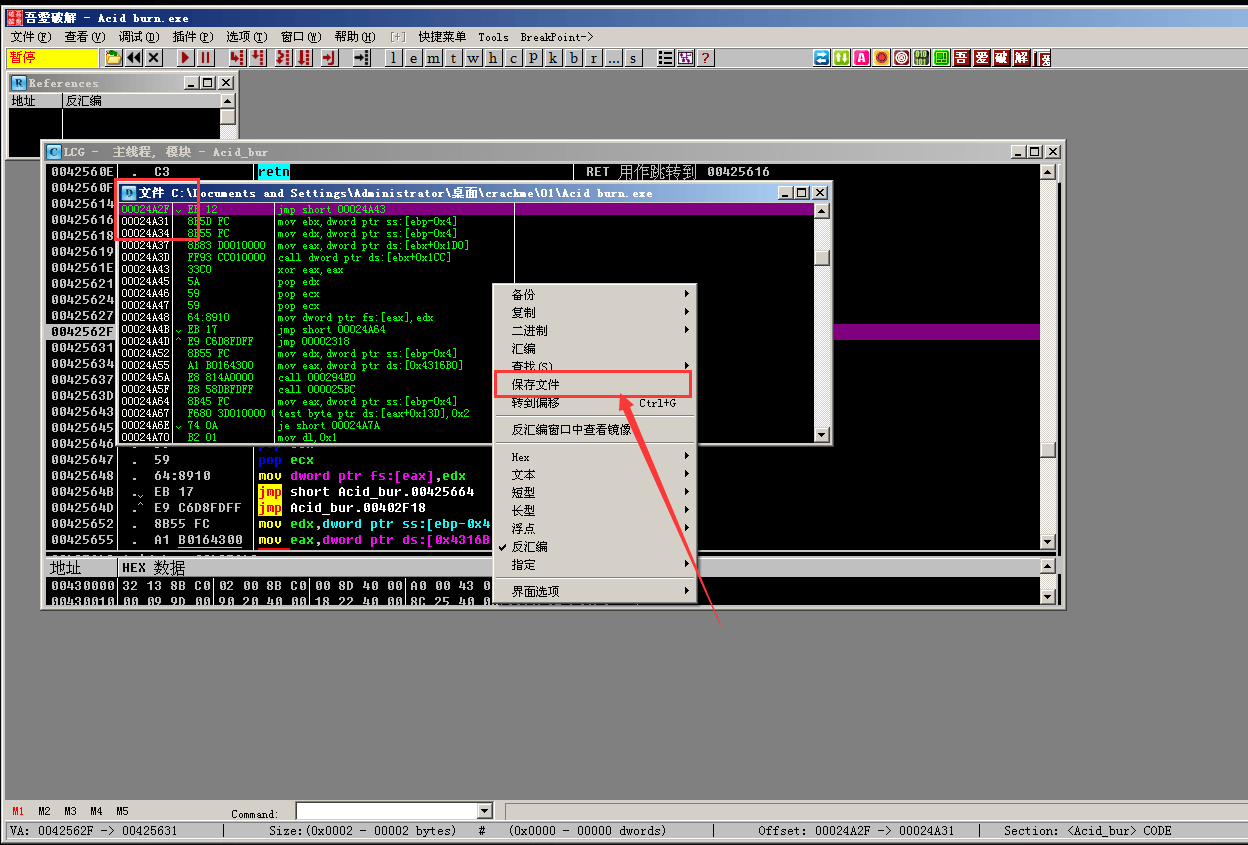Open the Tools menu
The height and width of the screenshot is (845, 1248).
point(493,37)
